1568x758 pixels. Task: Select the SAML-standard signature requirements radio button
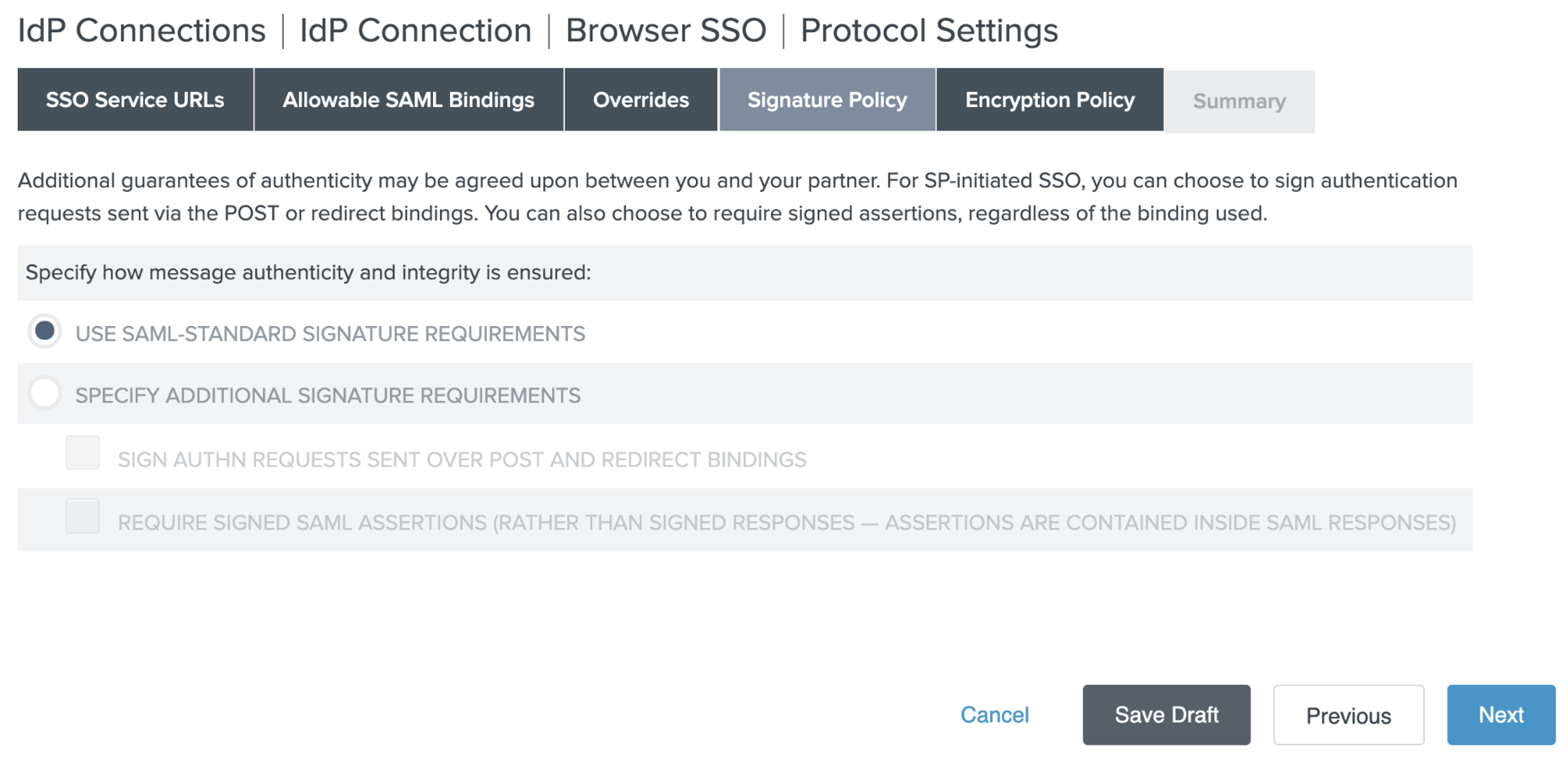pos(45,332)
